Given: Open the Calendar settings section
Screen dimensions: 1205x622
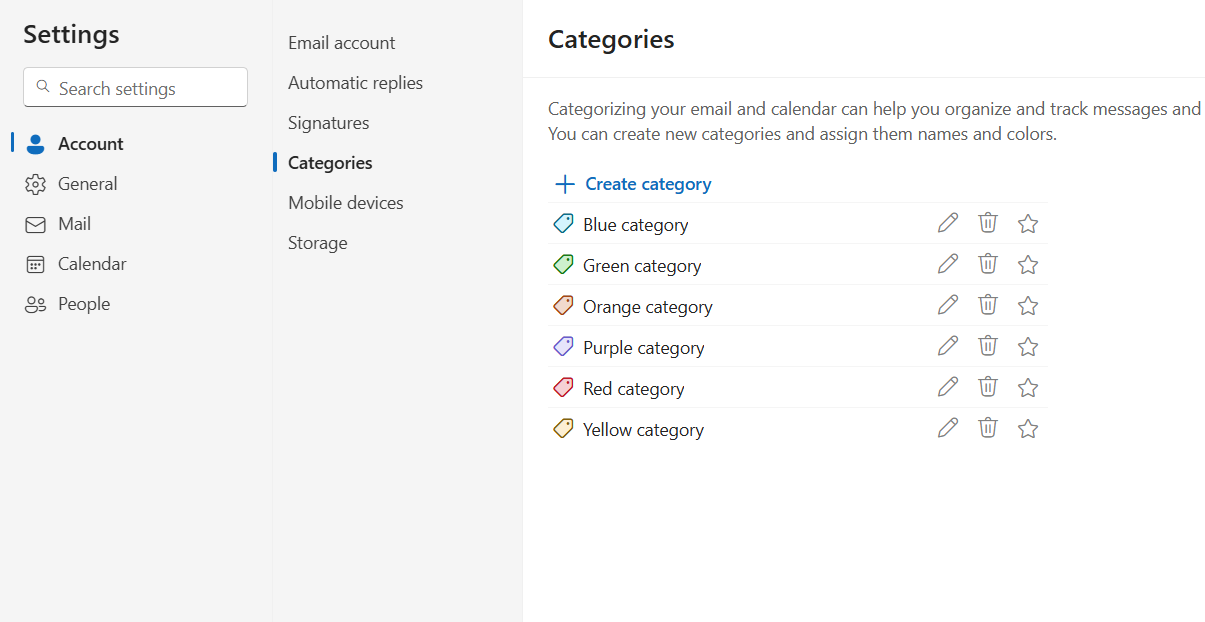Looking at the screenshot, I should pos(92,264).
